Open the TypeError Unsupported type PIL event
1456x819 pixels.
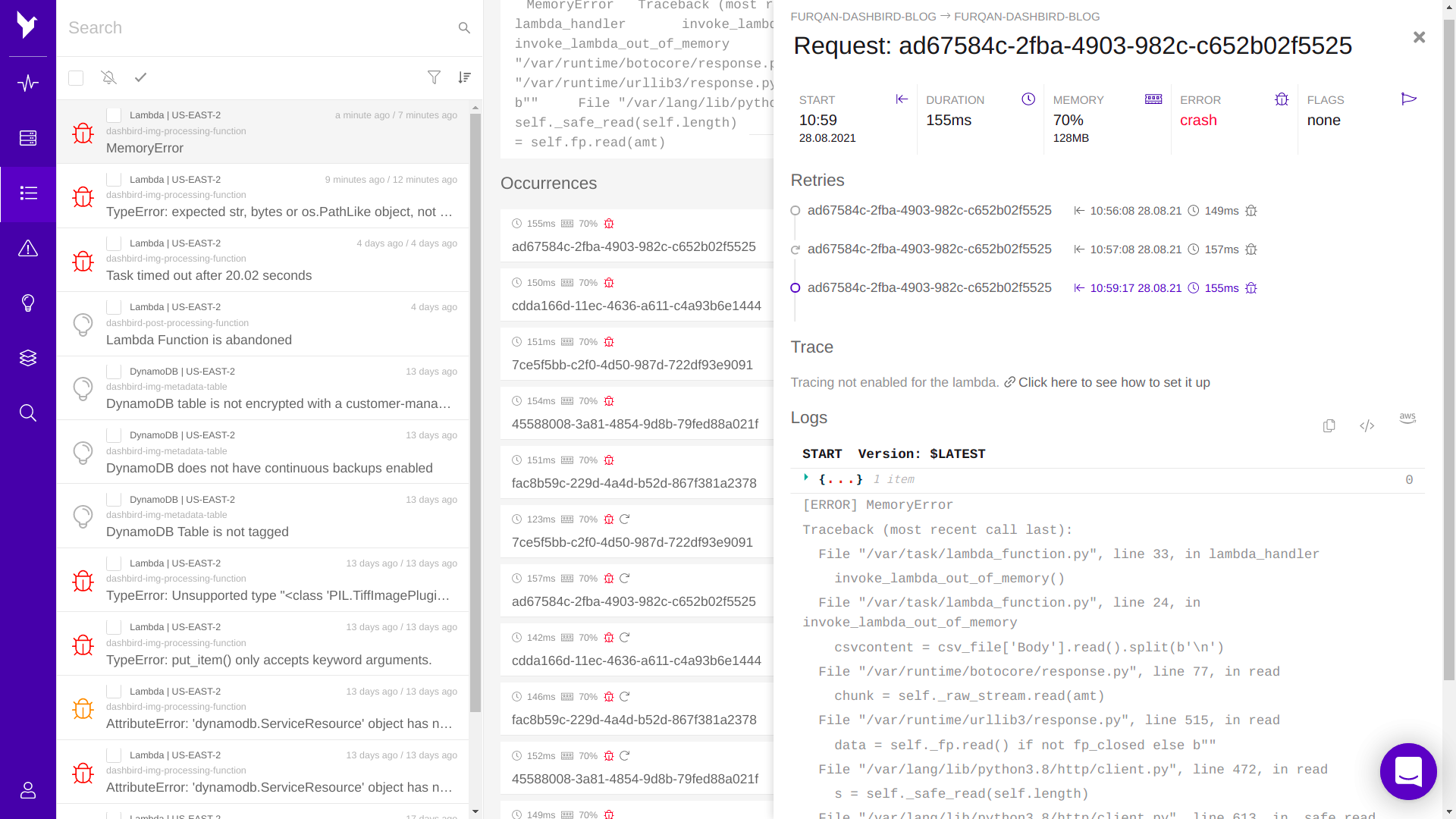[x=263, y=580]
